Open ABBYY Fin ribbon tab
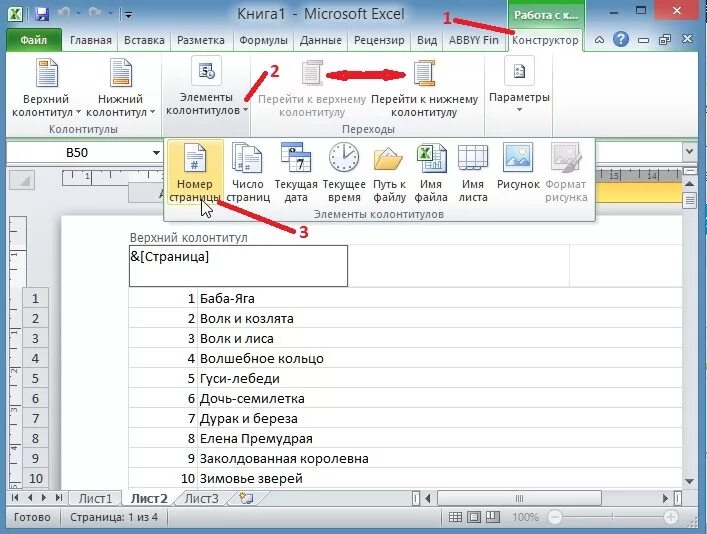Viewport: 707px width, 534px height. (473, 40)
